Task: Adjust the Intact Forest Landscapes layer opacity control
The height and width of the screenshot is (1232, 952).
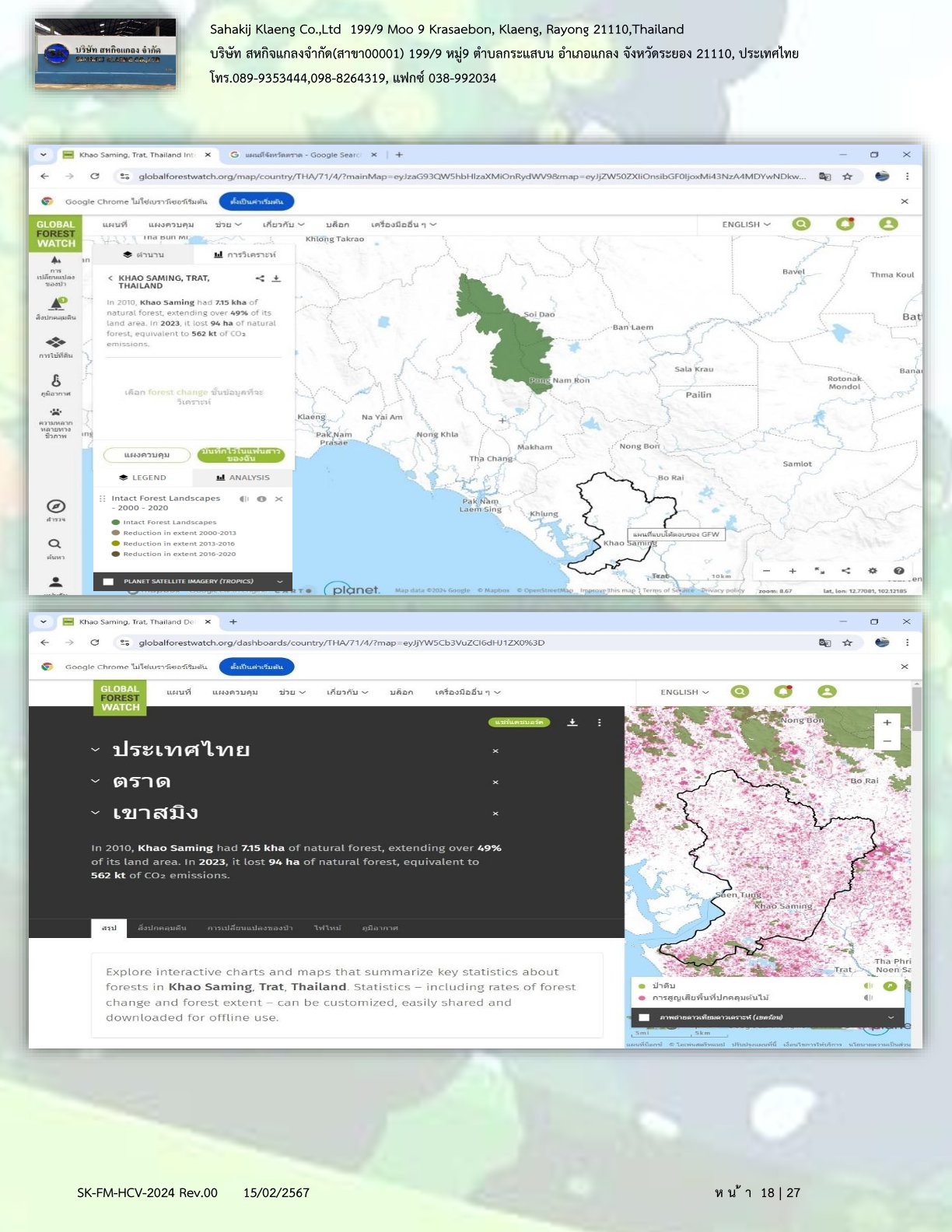Action: [x=244, y=499]
